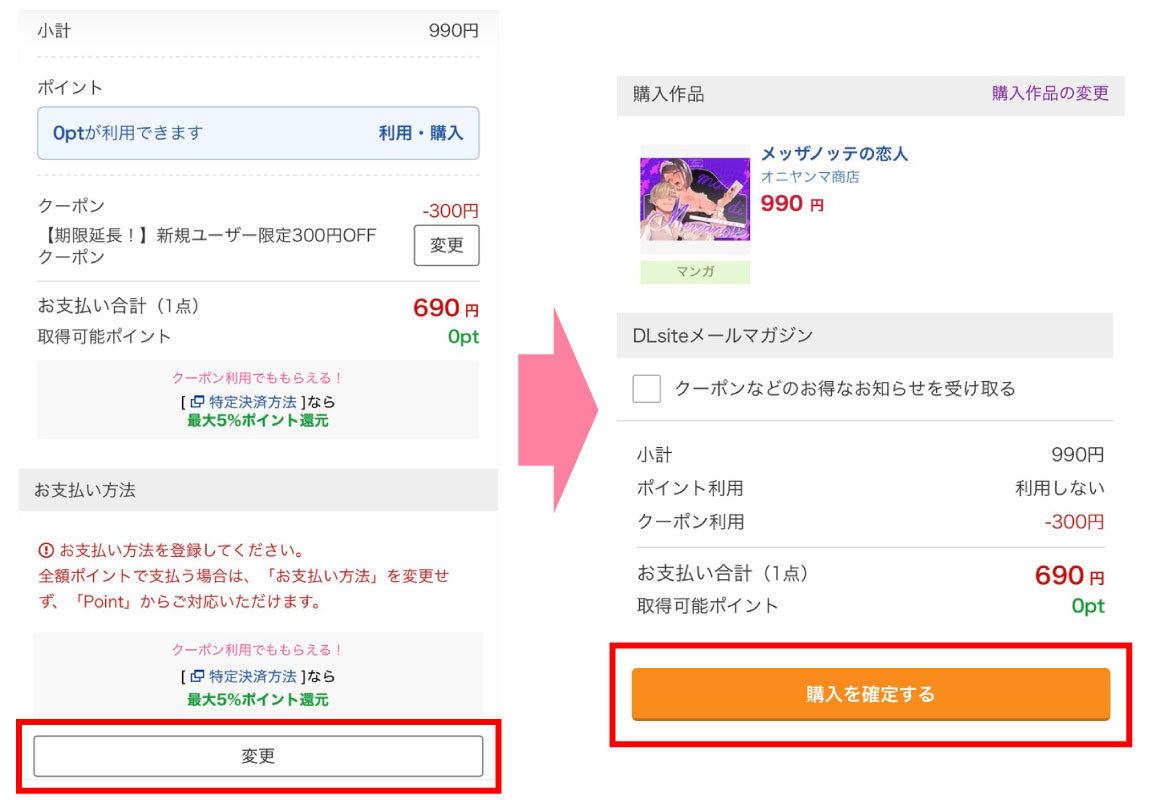
Task: Open the lower 特定決済方法 link near the bottom
Action: [x=253, y=677]
